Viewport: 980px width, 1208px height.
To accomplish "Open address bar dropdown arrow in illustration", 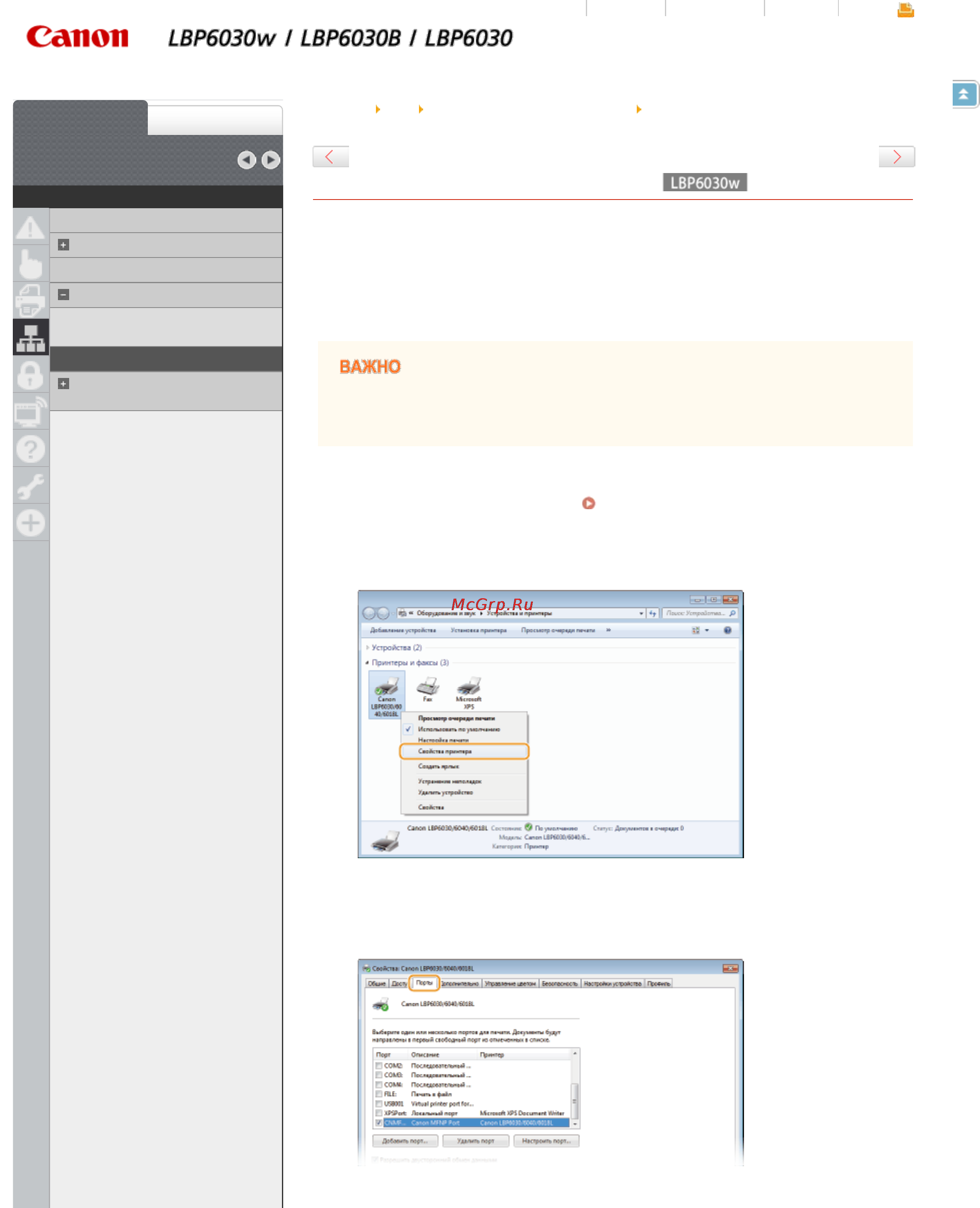I will [641, 613].
